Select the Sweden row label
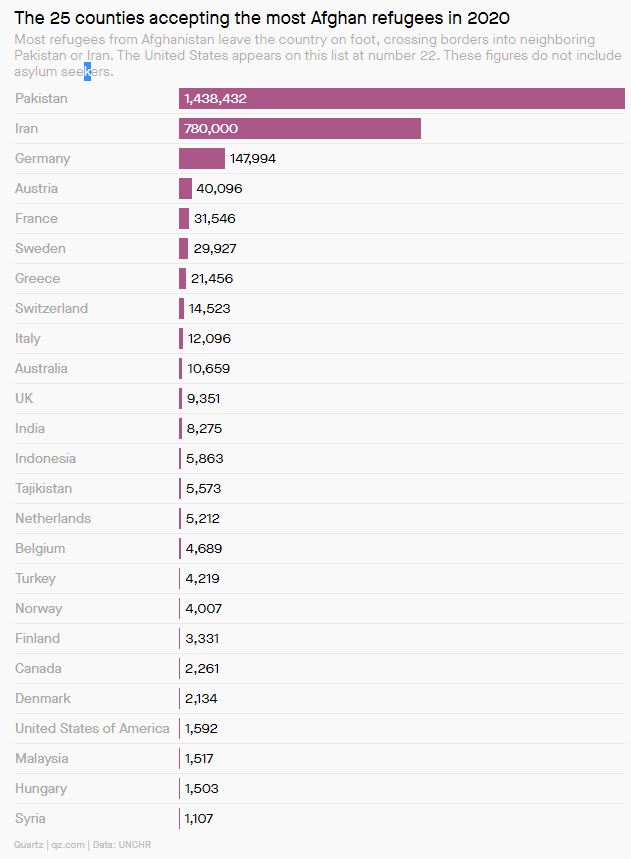Image resolution: width=631 pixels, height=859 pixels. pos(41,248)
